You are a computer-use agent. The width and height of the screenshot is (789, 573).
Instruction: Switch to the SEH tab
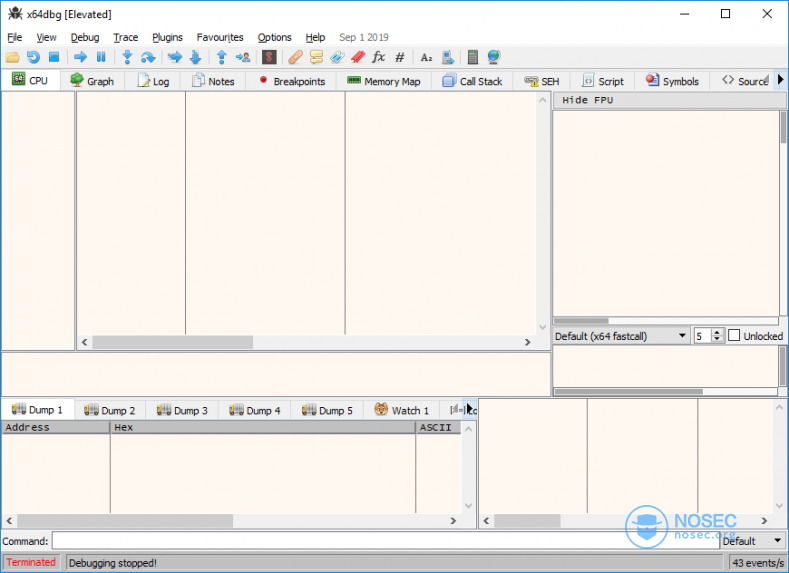point(541,81)
